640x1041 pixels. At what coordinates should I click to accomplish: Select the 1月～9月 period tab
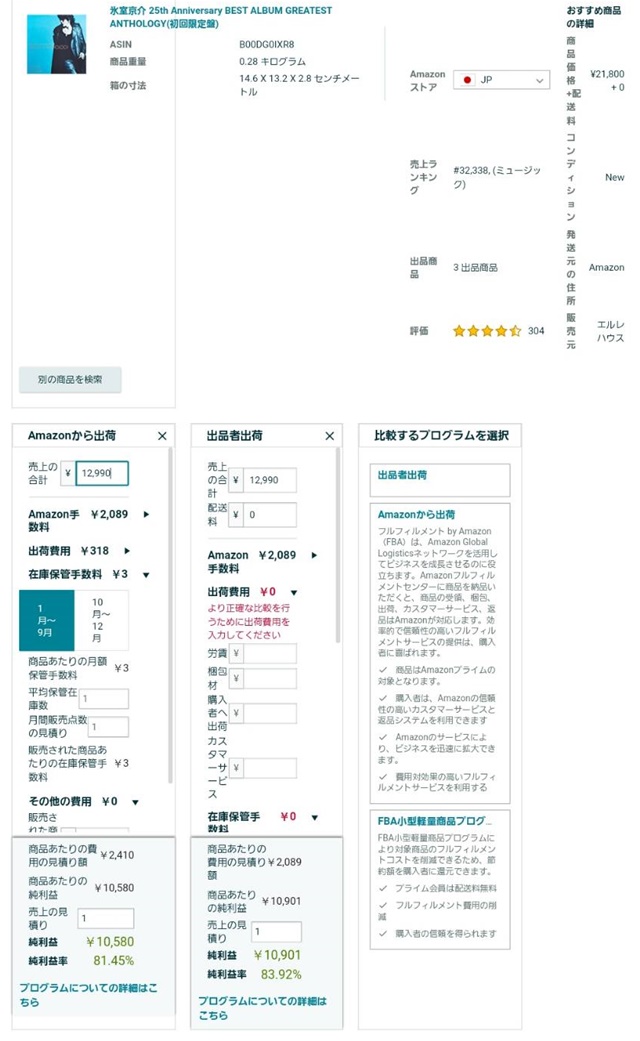pyautogui.click(x=46, y=620)
